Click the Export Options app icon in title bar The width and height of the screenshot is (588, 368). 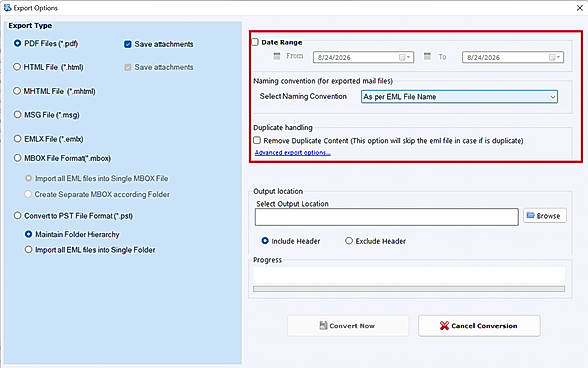point(8,8)
